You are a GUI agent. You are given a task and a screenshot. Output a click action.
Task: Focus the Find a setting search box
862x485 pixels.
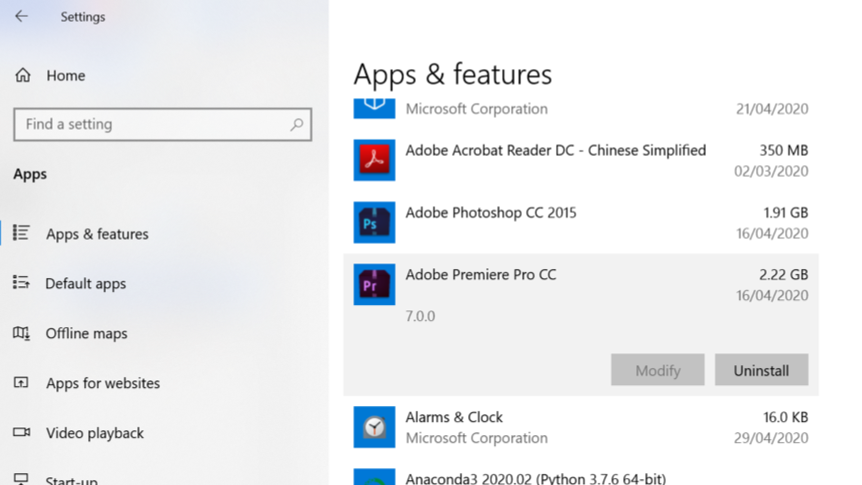[x=150, y=125]
